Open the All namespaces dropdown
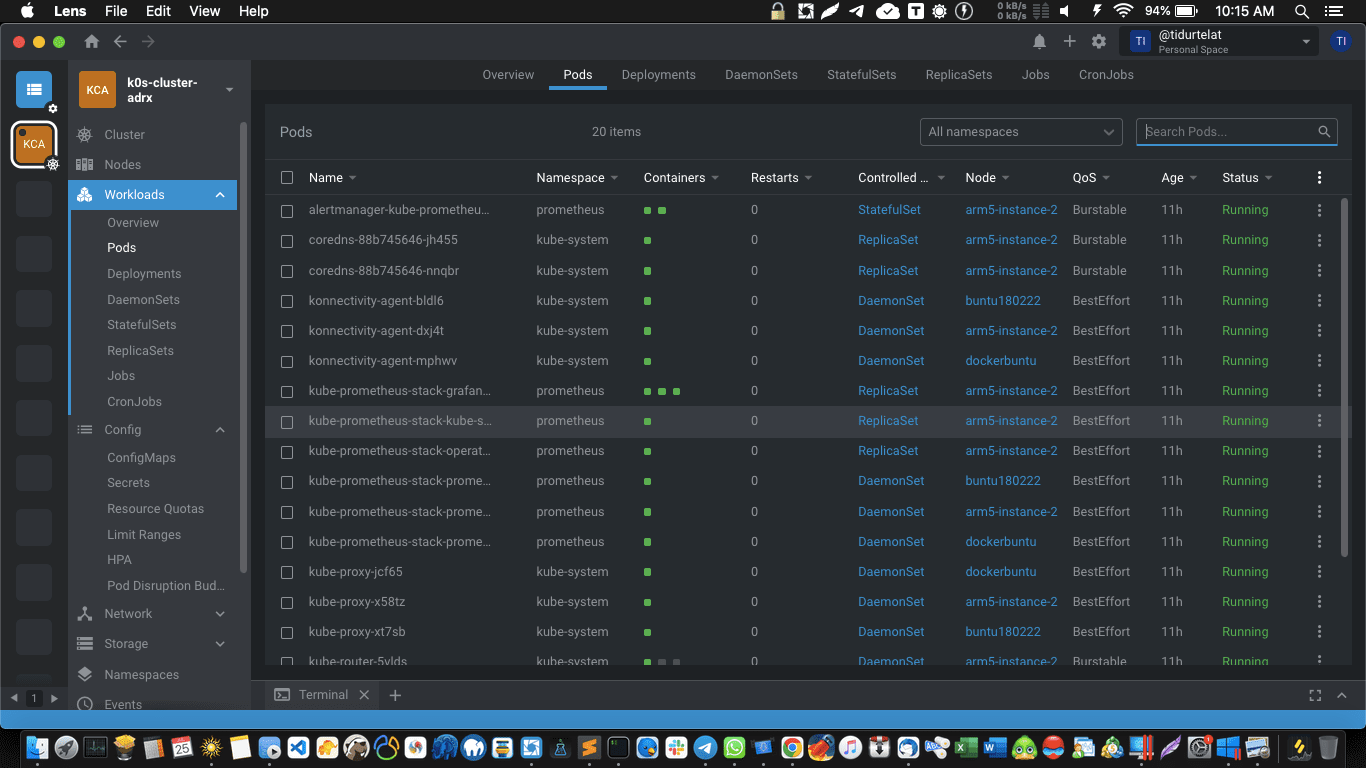 (1021, 132)
